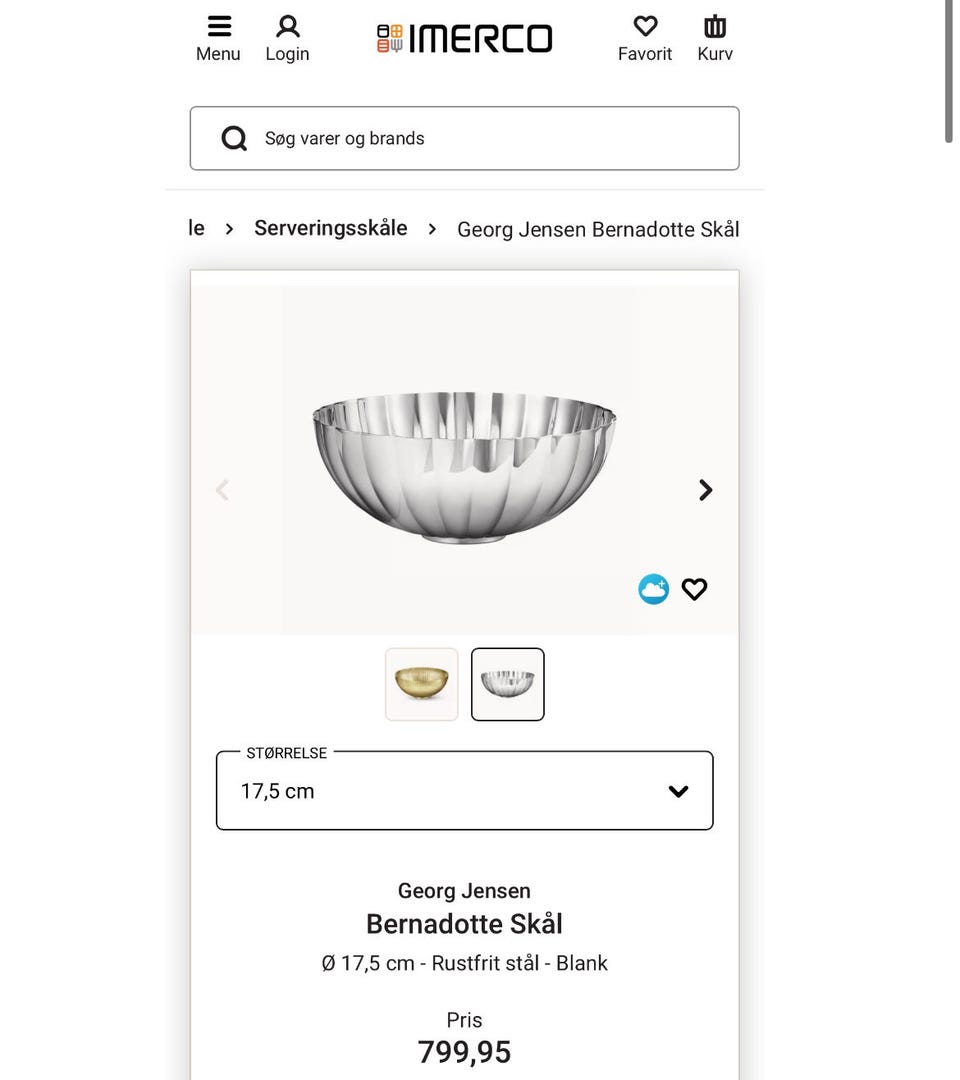Click the left arrow to view previous image

[222, 489]
